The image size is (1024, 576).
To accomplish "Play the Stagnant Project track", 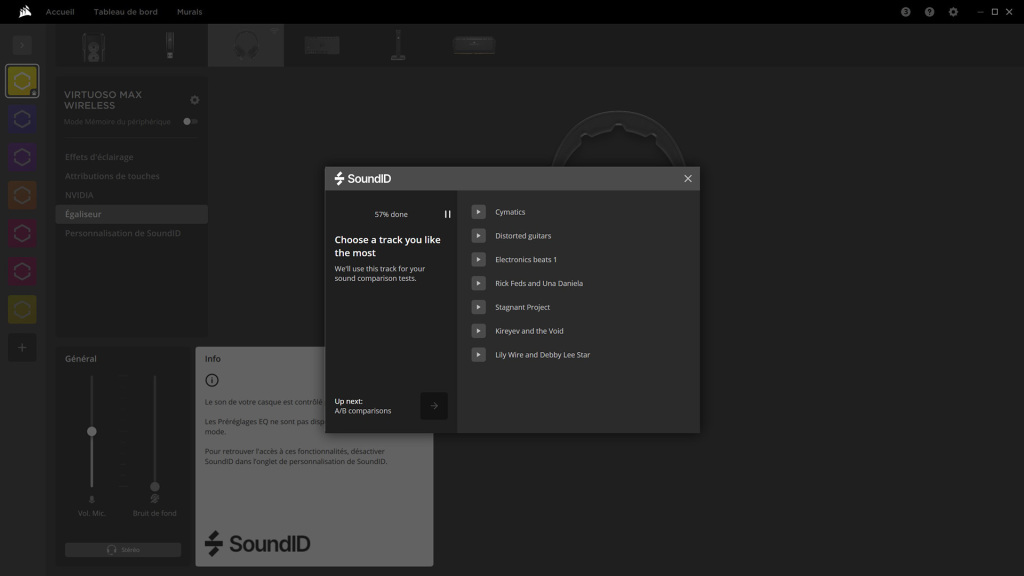I will pyautogui.click(x=478, y=307).
